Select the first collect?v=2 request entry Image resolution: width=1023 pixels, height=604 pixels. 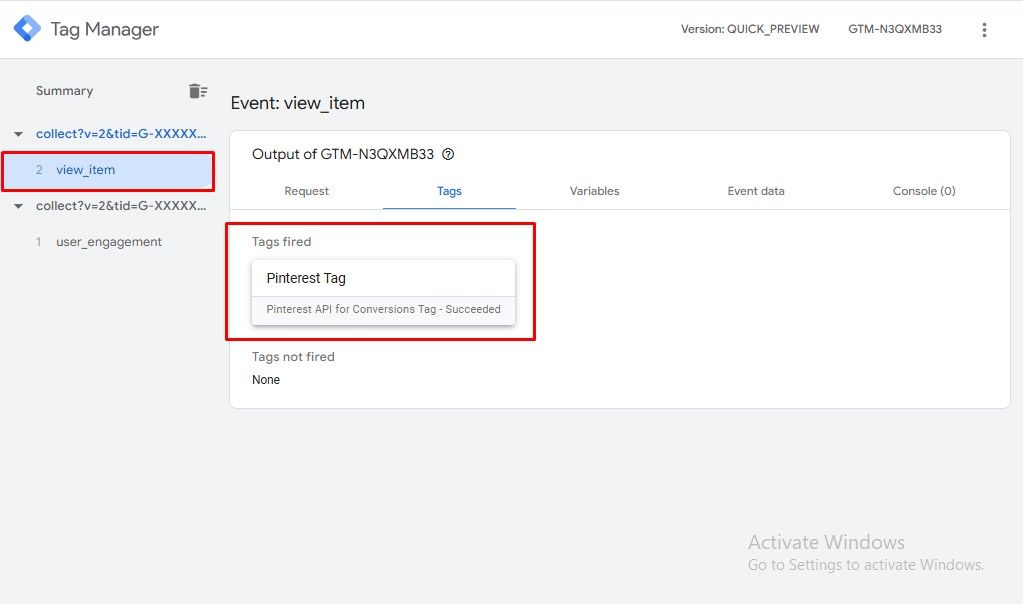click(121, 134)
